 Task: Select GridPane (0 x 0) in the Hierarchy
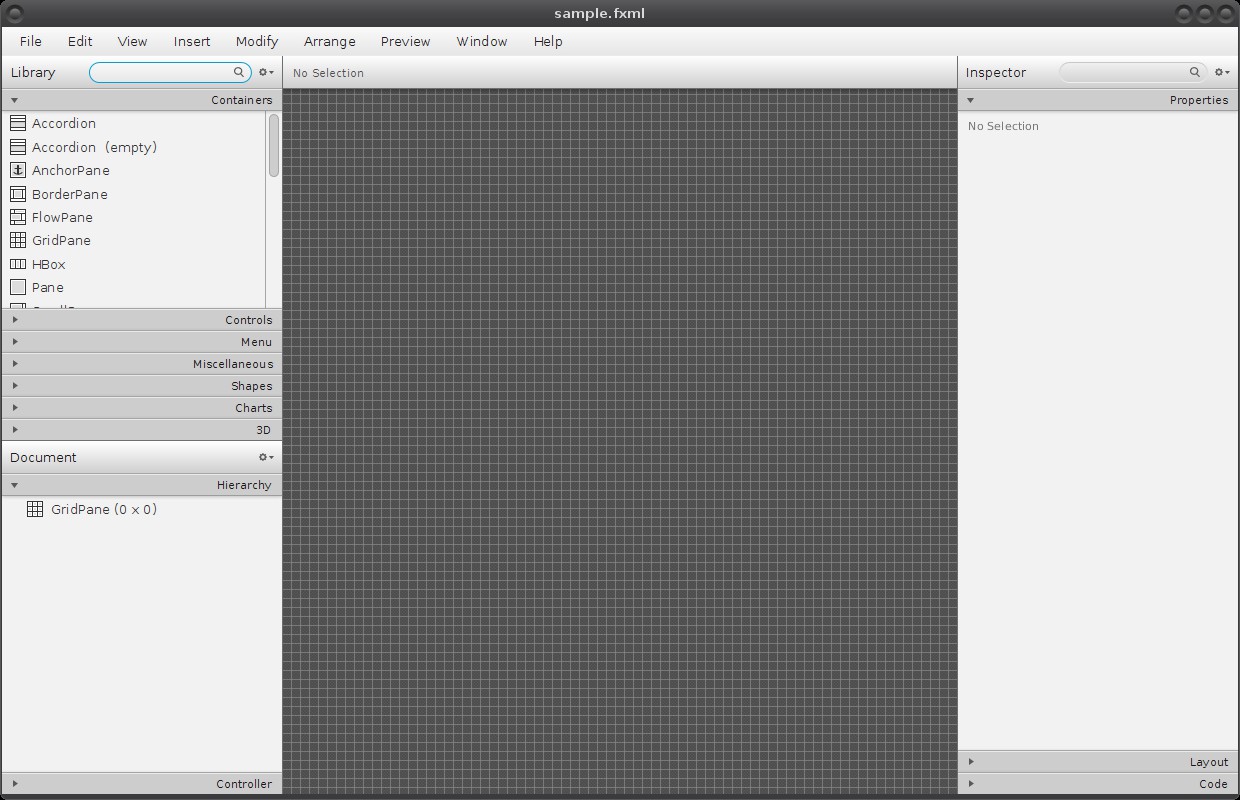pos(103,509)
